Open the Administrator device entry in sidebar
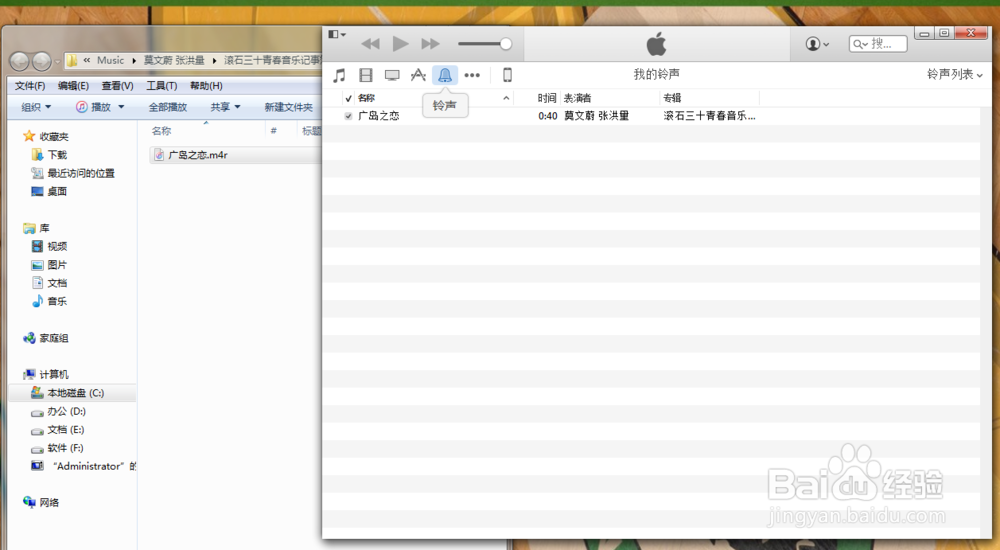The height and width of the screenshot is (550, 1000). [84, 466]
